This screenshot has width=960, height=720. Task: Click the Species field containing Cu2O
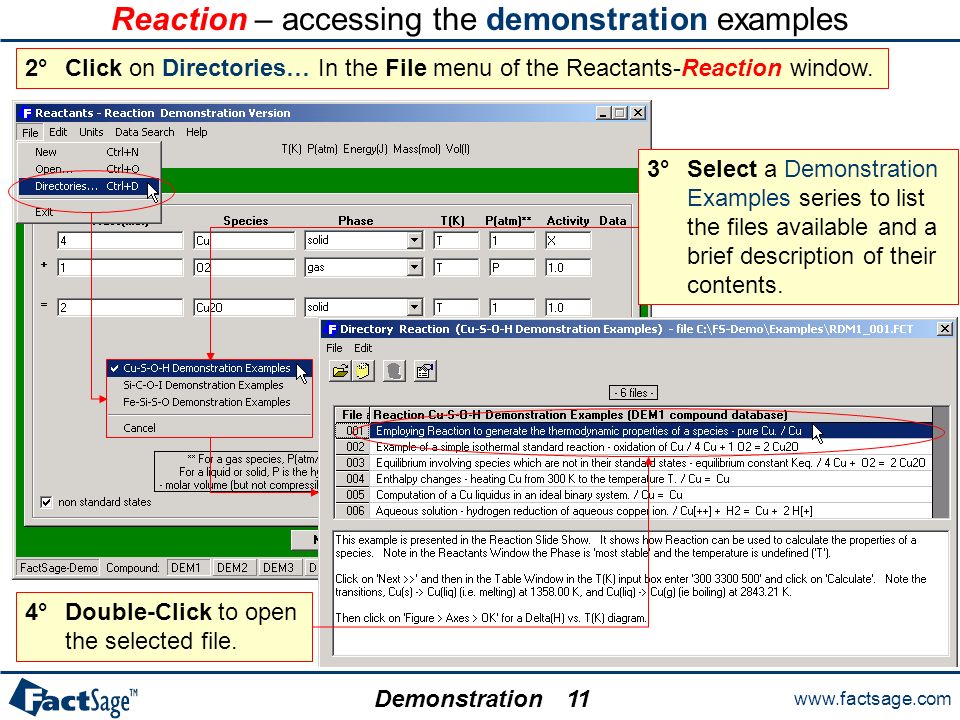[244, 307]
